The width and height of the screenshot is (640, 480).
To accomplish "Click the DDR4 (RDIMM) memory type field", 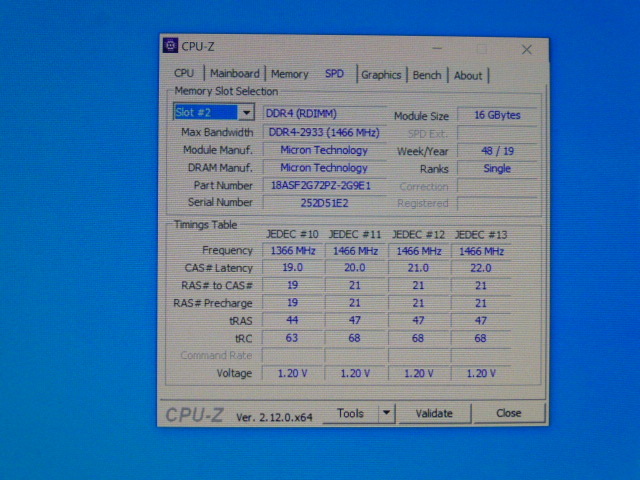I will pos(324,113).
